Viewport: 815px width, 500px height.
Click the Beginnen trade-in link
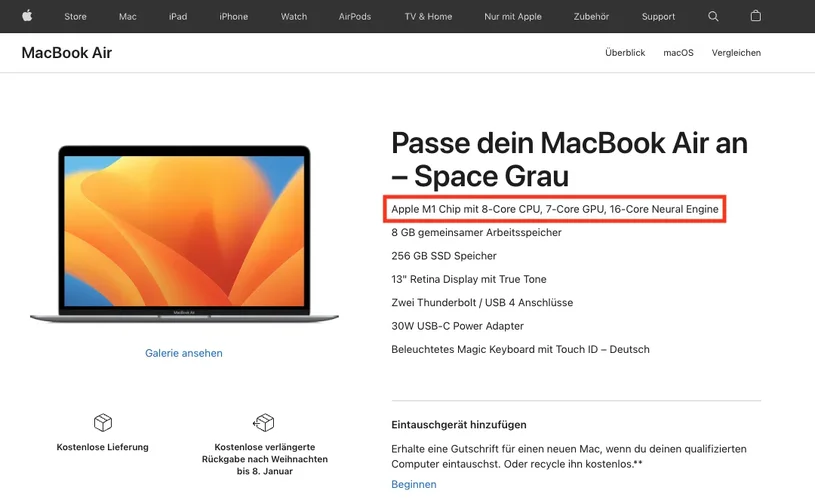tap(414, 484)
